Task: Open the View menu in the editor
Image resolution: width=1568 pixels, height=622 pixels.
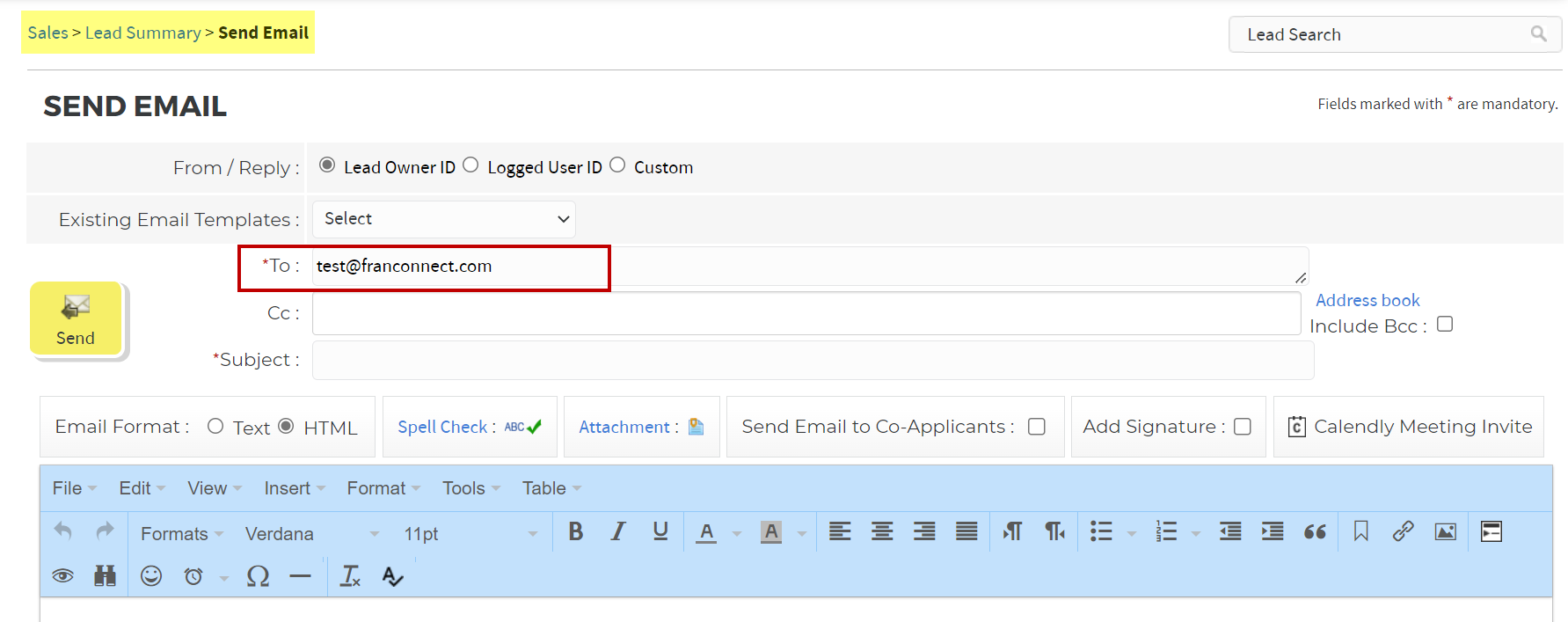Action: point(215,488)
